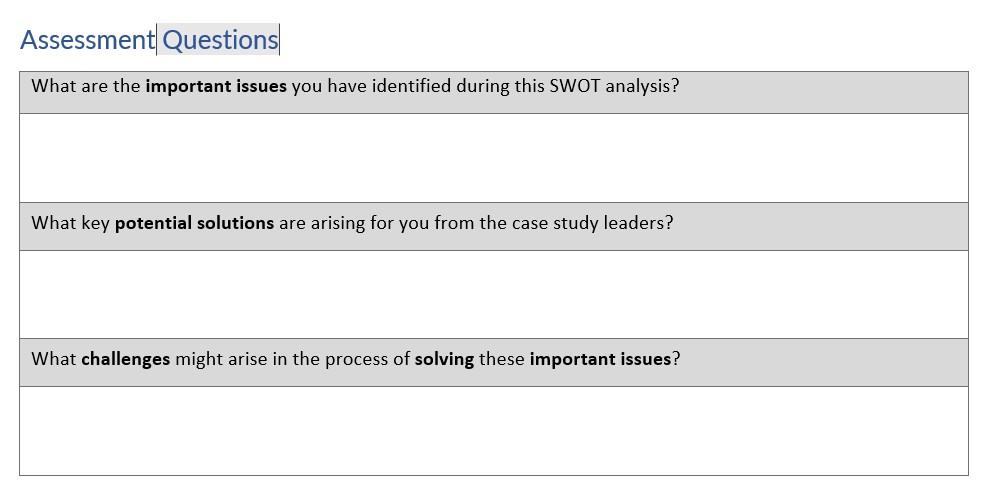Click the empty answer cell below potential solutions question

(493, 294)
